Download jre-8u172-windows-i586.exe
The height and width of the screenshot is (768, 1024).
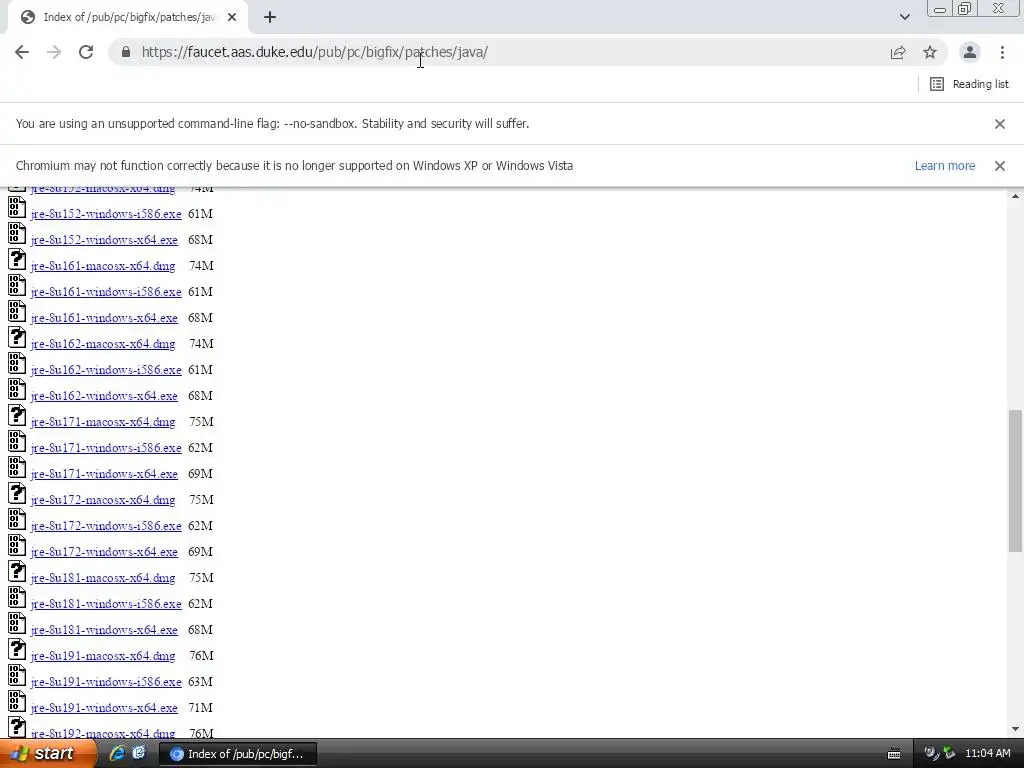tap(106, 526)
